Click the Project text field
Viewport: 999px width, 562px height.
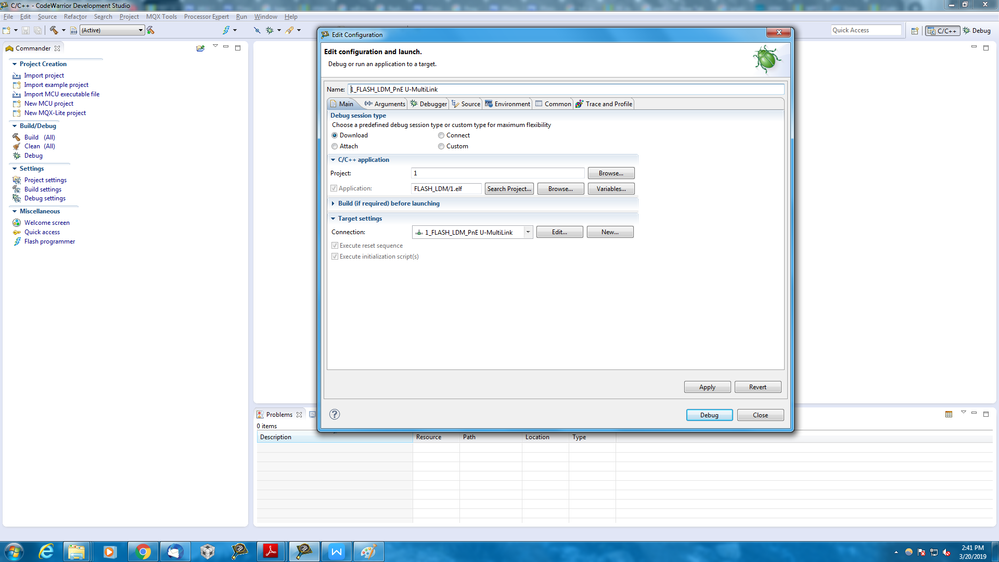pyautogui.click(x=498, y=173)
